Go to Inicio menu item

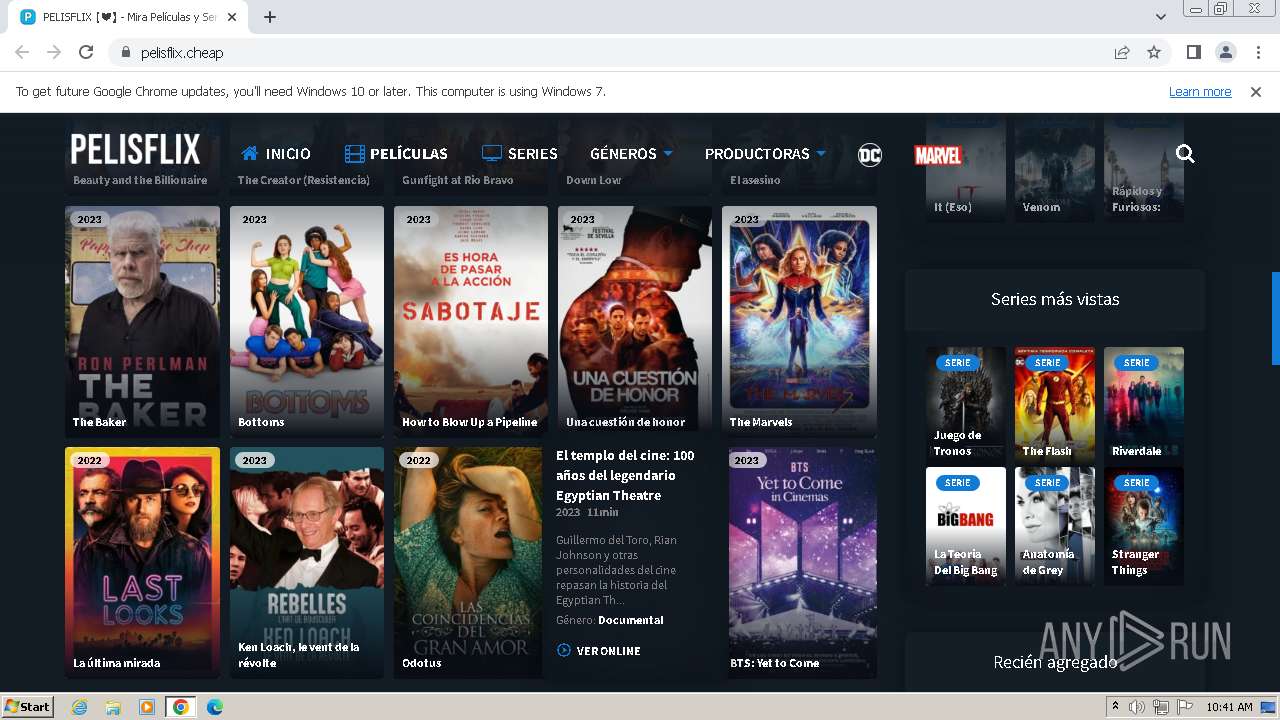pyautogui.click(x=276, y=154)
